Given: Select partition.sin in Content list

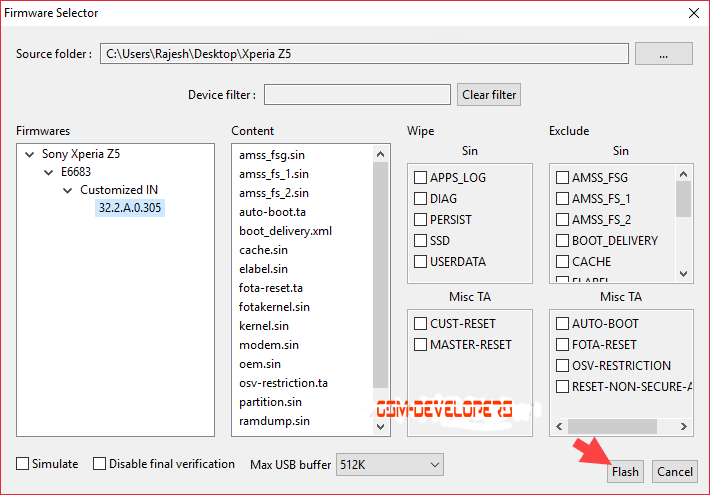Looking at the screenshot, I should (270, 402).
